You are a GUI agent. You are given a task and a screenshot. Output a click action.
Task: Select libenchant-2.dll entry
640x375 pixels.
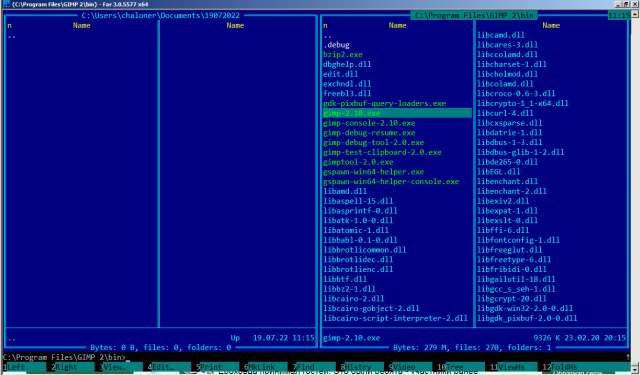(511, 191)
